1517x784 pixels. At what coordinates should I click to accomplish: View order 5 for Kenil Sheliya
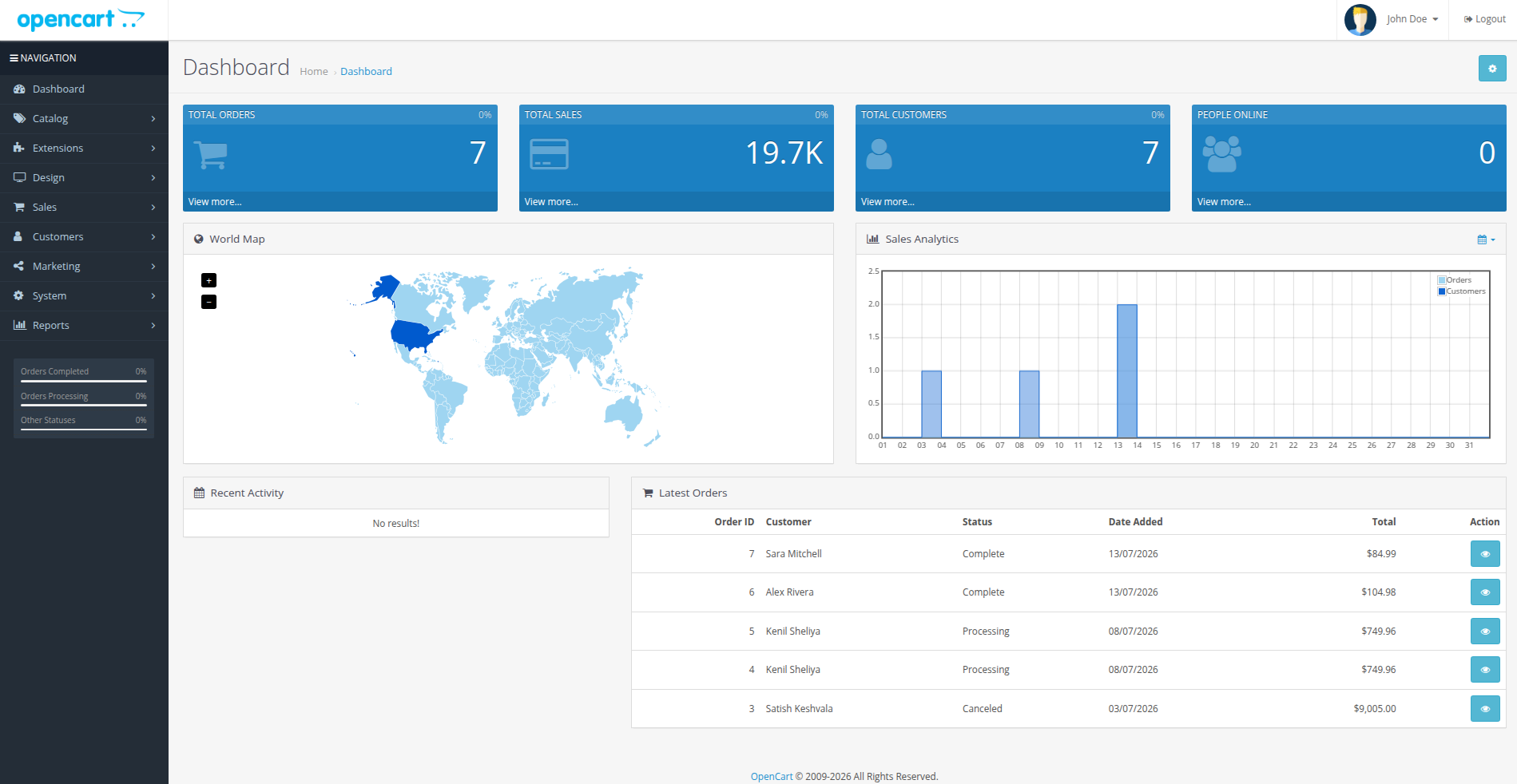click(1485, 632)
